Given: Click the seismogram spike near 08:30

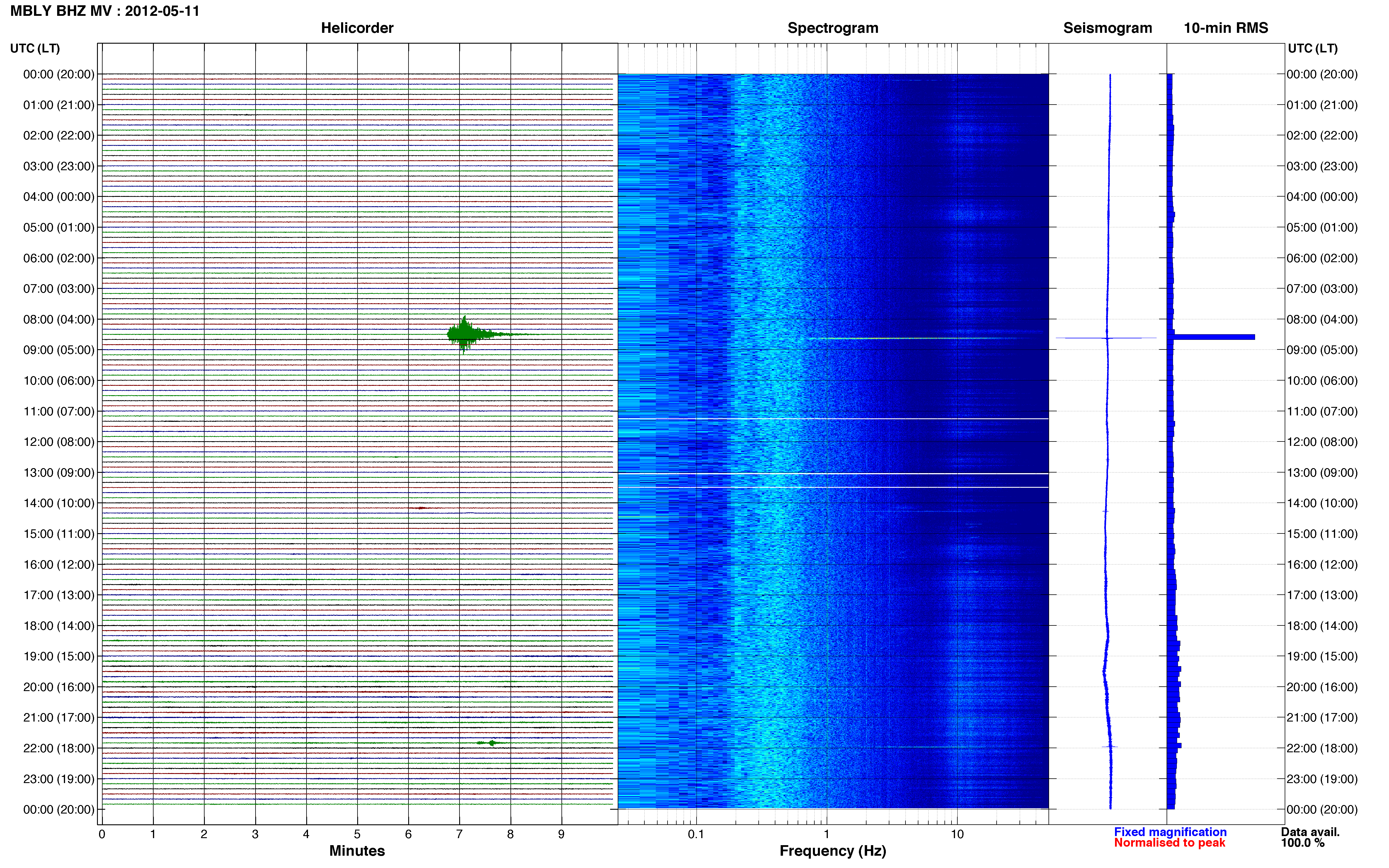Looking at the screenshot, I should (1106, 338).
